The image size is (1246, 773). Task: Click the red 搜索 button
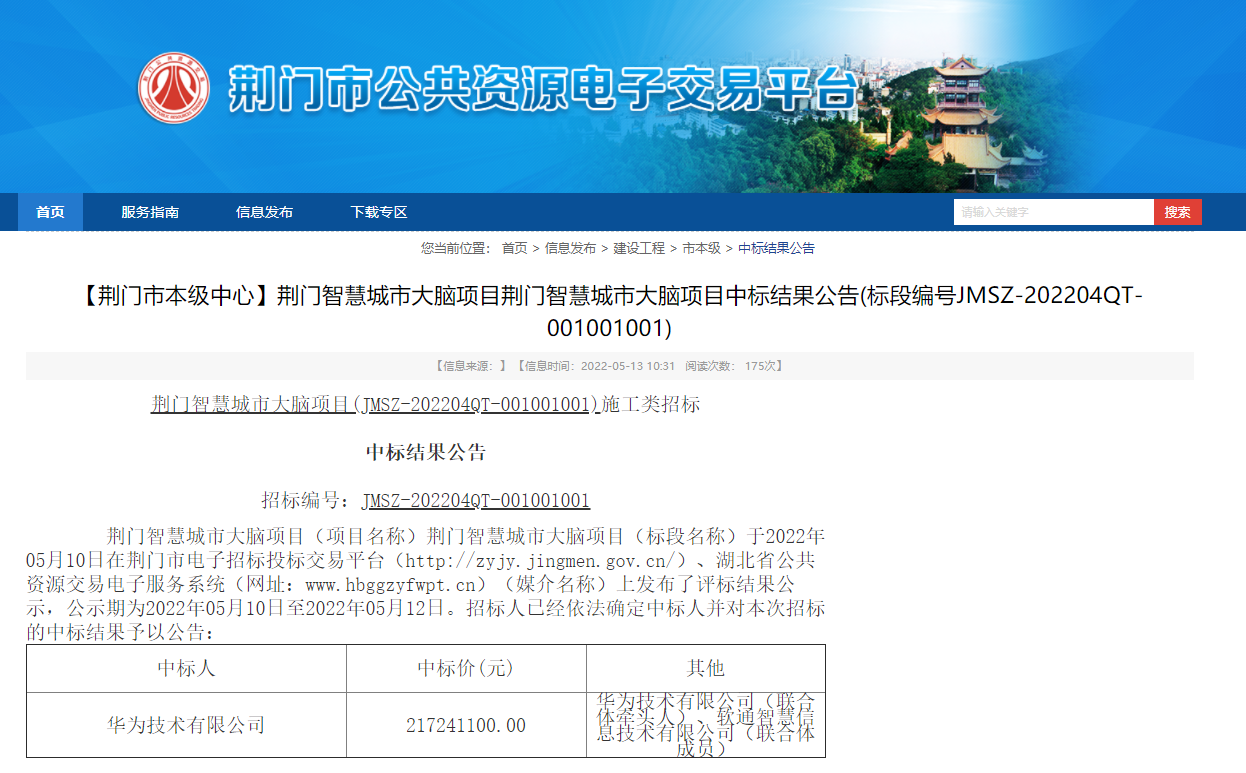(1178, 212)
